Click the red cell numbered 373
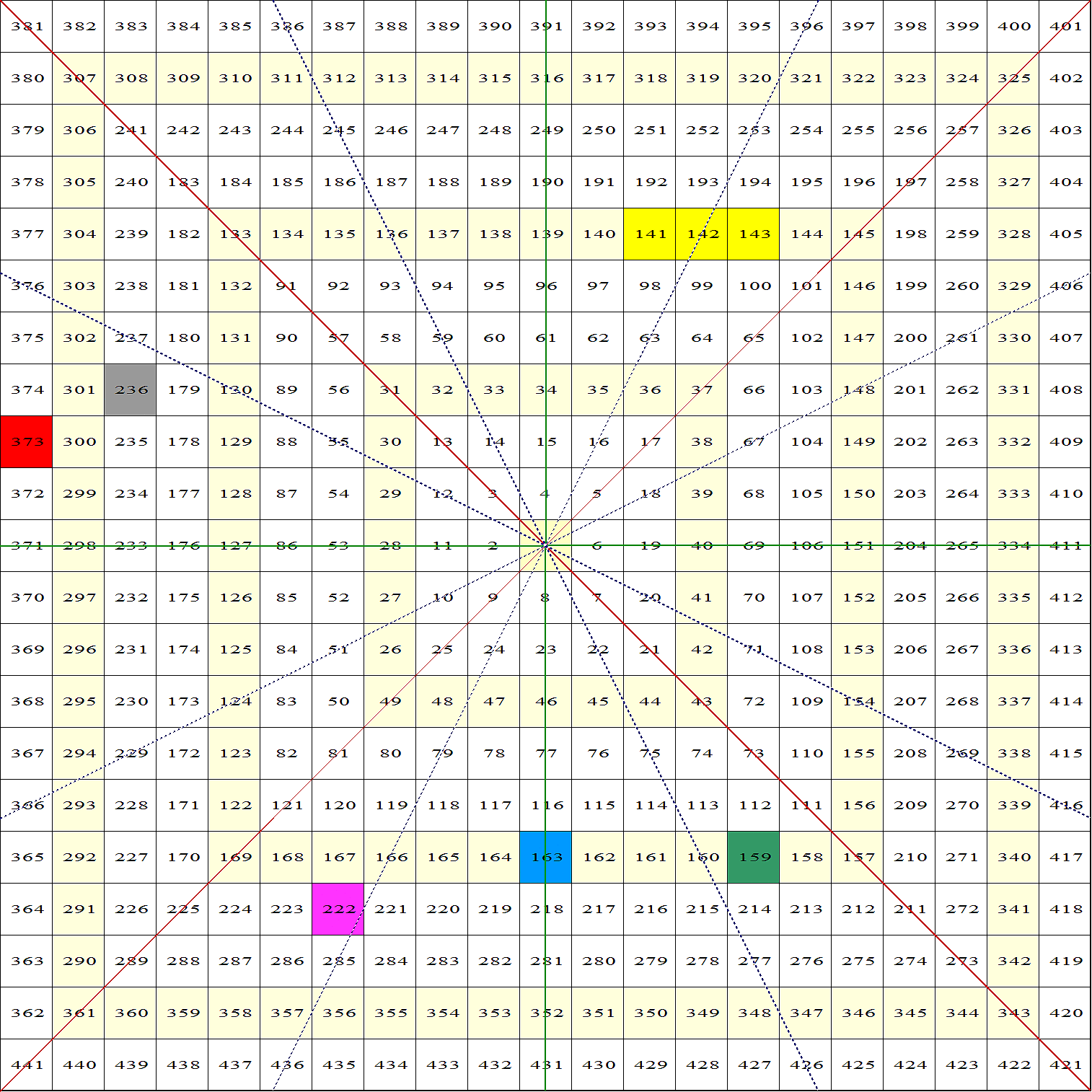This screenshot has width=1092, height=1092. 26,441
